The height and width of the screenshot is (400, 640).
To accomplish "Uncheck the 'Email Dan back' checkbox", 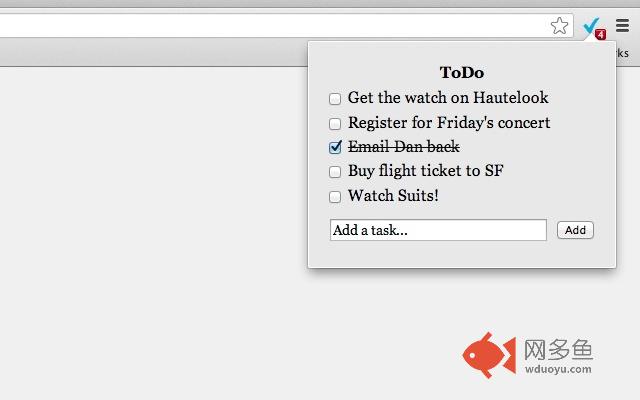I will (x=335, y=148).
